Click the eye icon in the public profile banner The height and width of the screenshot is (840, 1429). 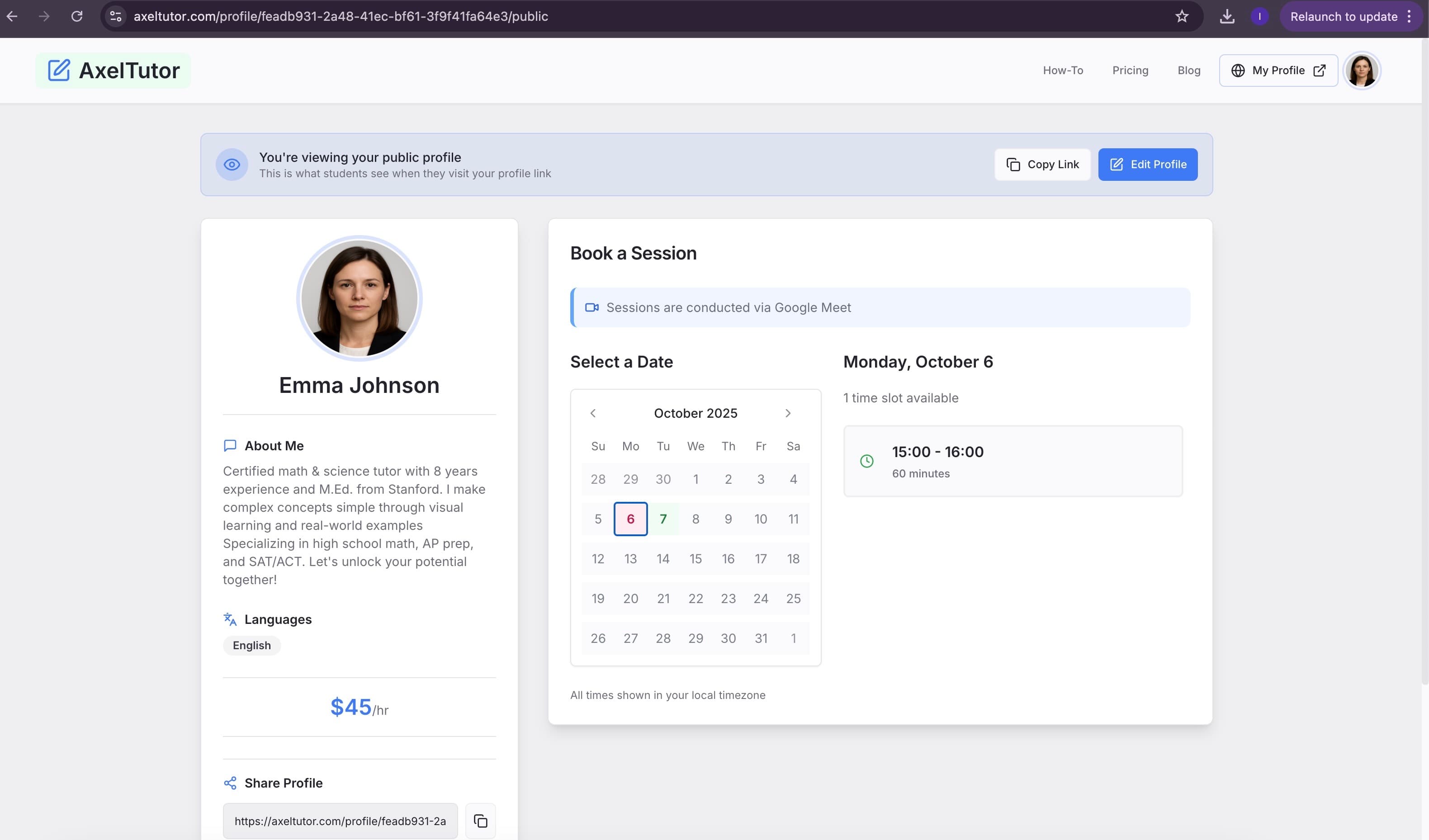tap(232, 165)
